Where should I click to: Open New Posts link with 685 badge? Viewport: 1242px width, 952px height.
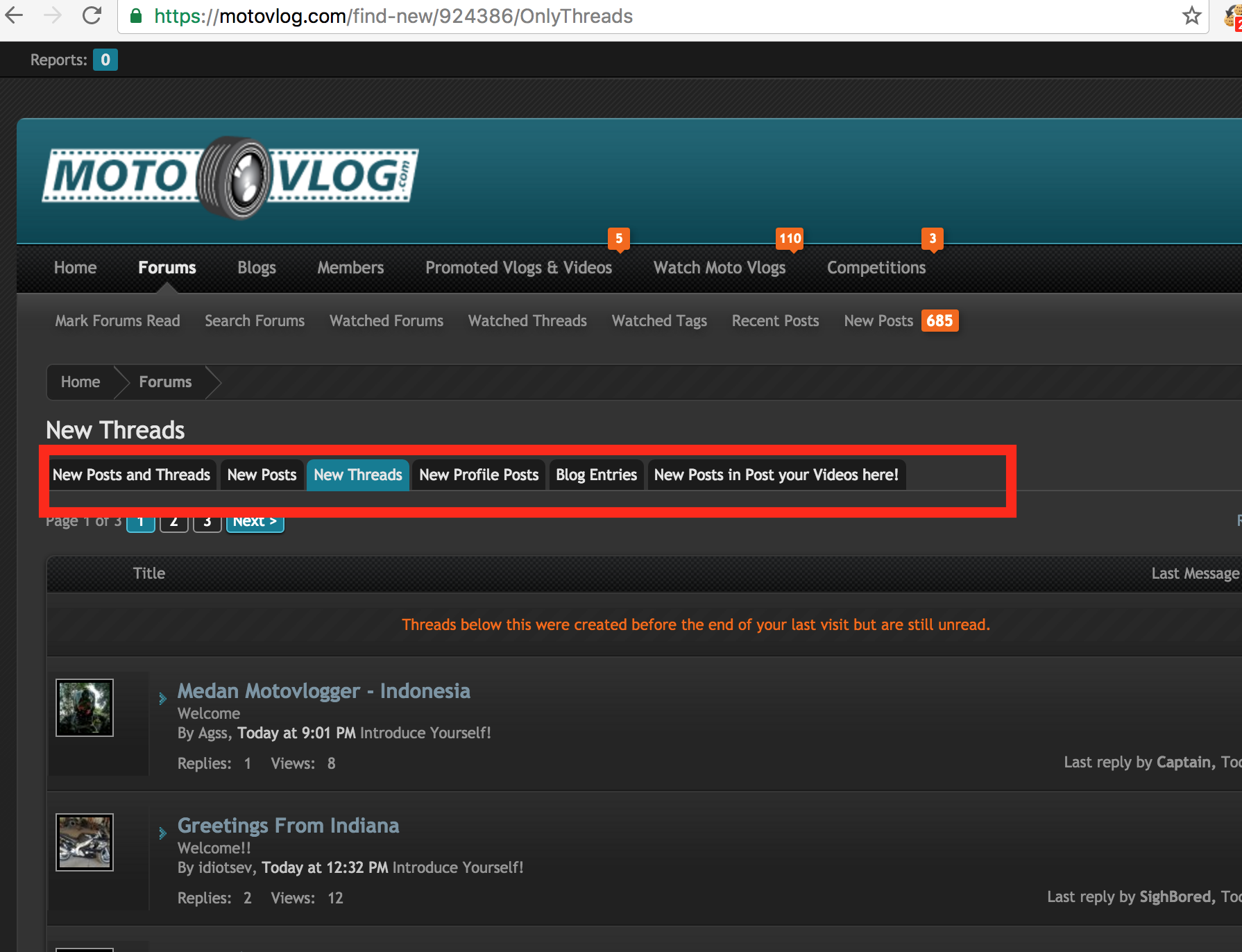point(901,321)
